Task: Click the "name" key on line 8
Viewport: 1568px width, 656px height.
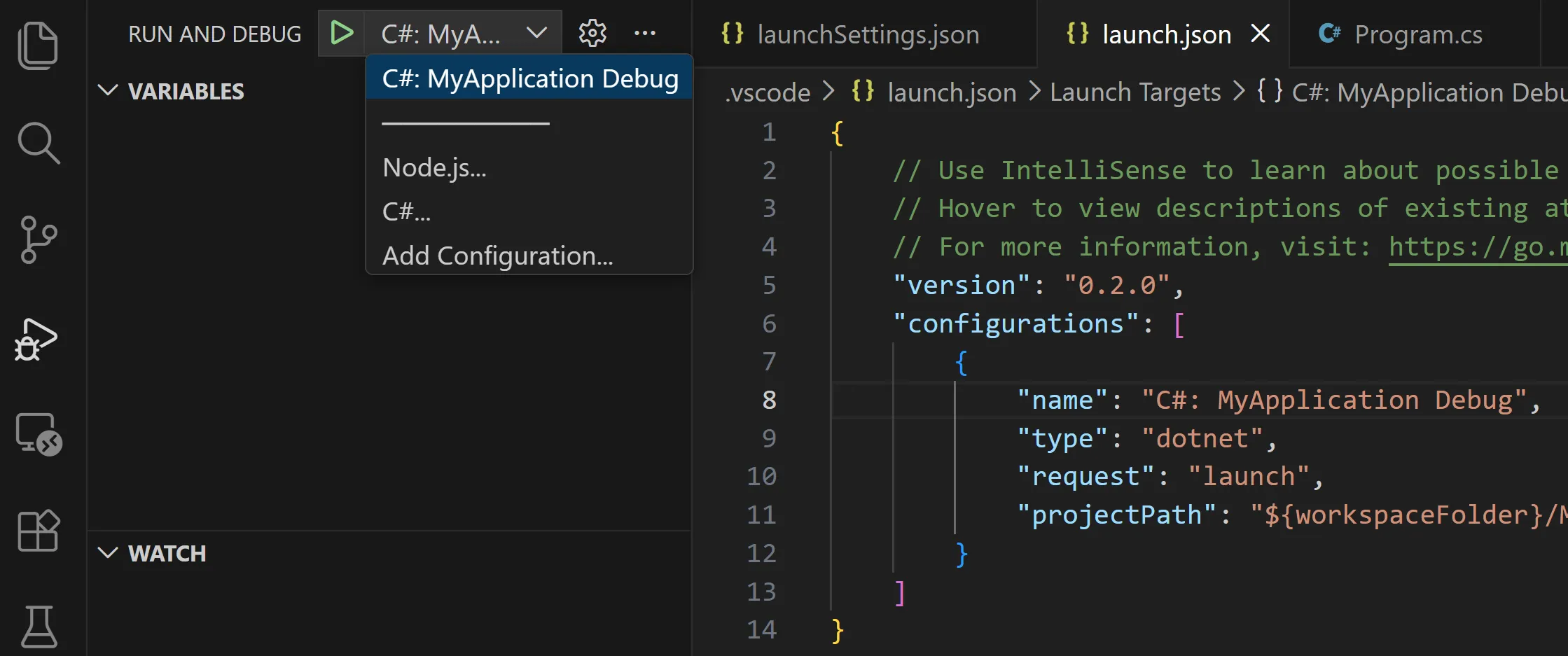Action: pos(1062,400)
